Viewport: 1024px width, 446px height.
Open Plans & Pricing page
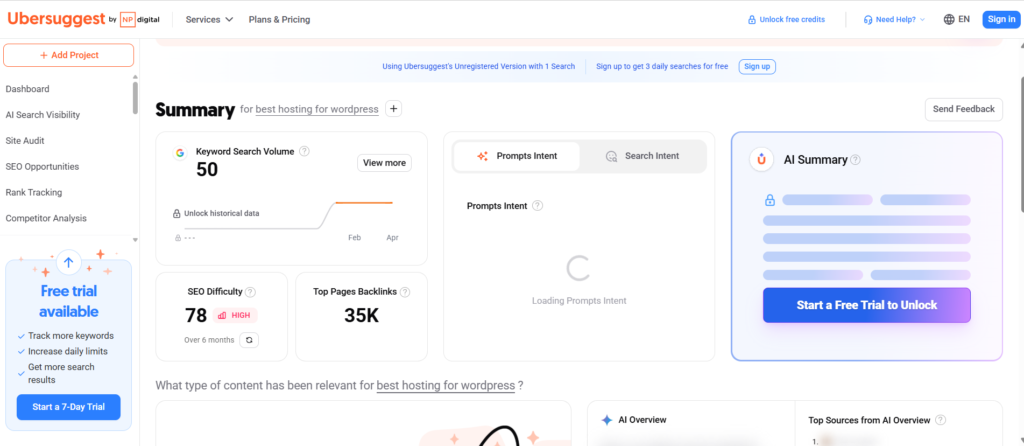point(279,20)
